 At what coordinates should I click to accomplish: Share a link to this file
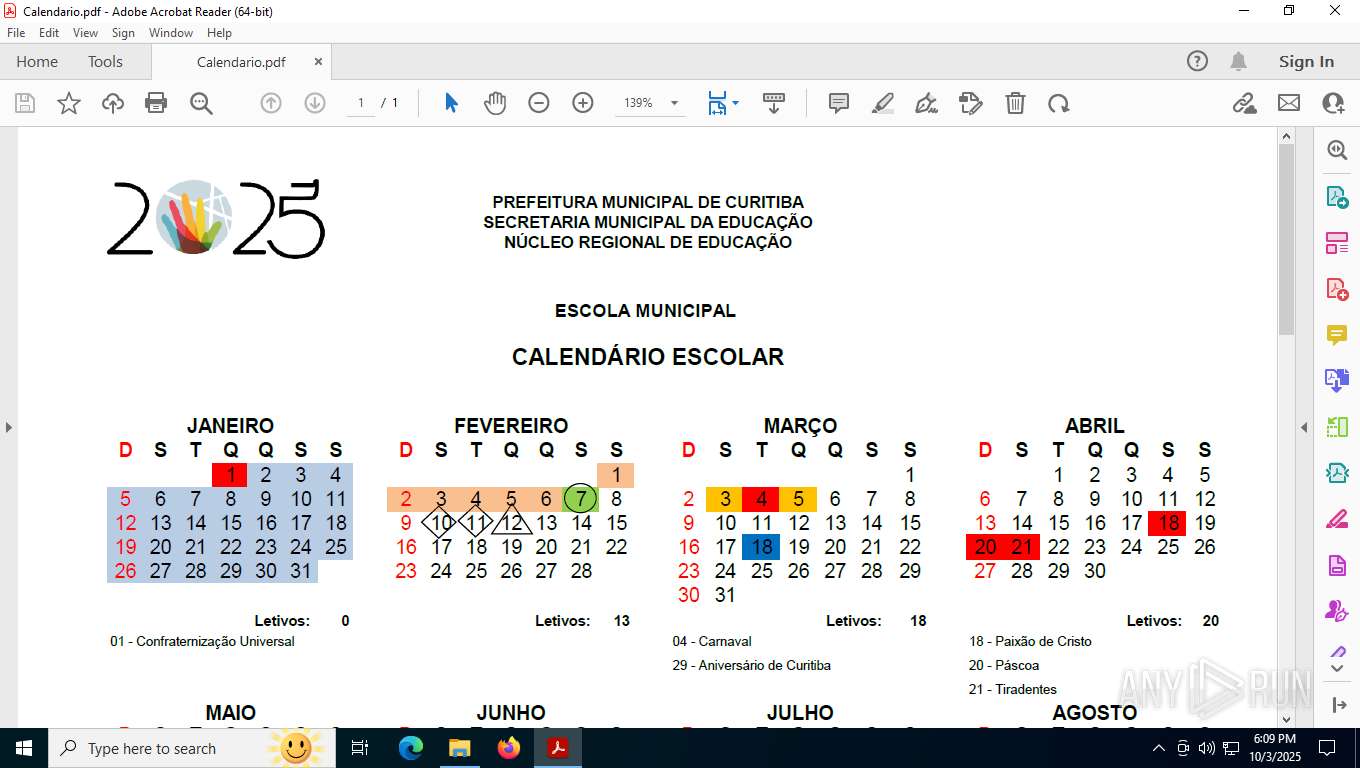(1244, 103)
